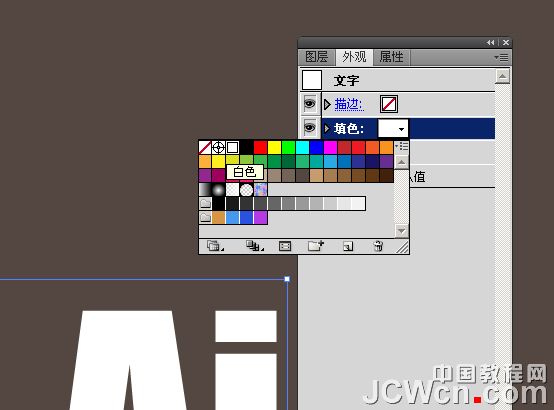This screenshot has height=410, width=554.
Task: Delete swatch using the trash icon
Action: point(378,246)
